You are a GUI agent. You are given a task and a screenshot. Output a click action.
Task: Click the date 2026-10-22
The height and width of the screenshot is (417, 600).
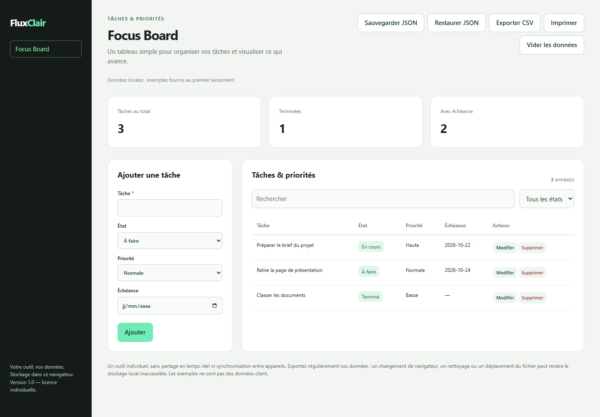click(x=457, y=245)
